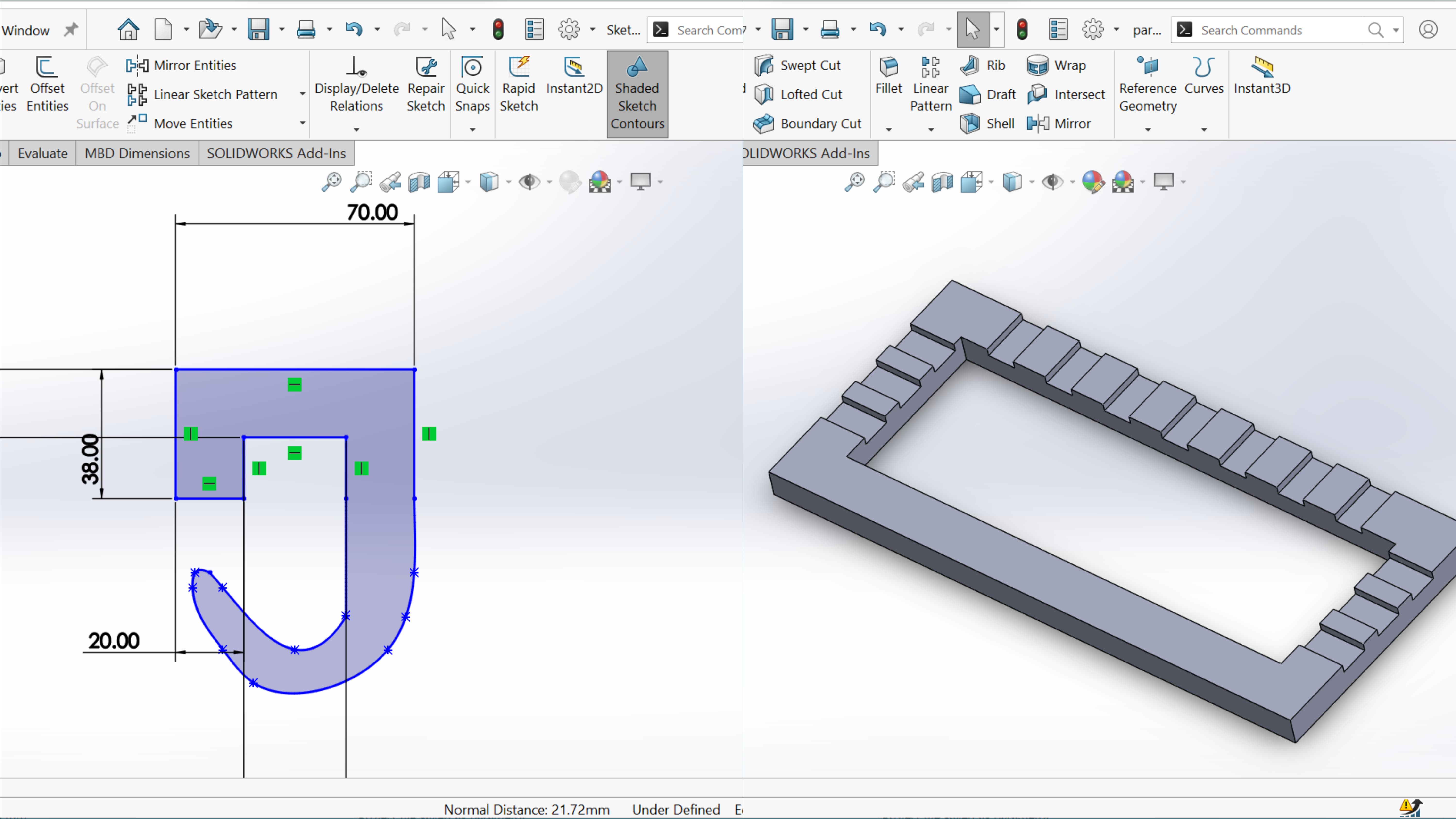This screenshot has height=819, width=1456.
Task: Expand Linear Sketch Pattern dropdown arrow
Action: [x=302, y=94]
